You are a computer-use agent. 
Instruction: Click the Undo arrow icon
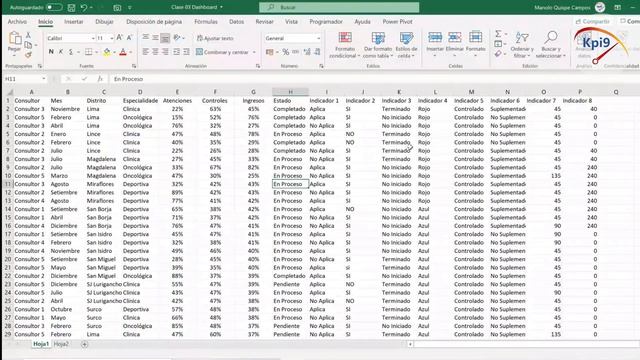coord(84,7)
